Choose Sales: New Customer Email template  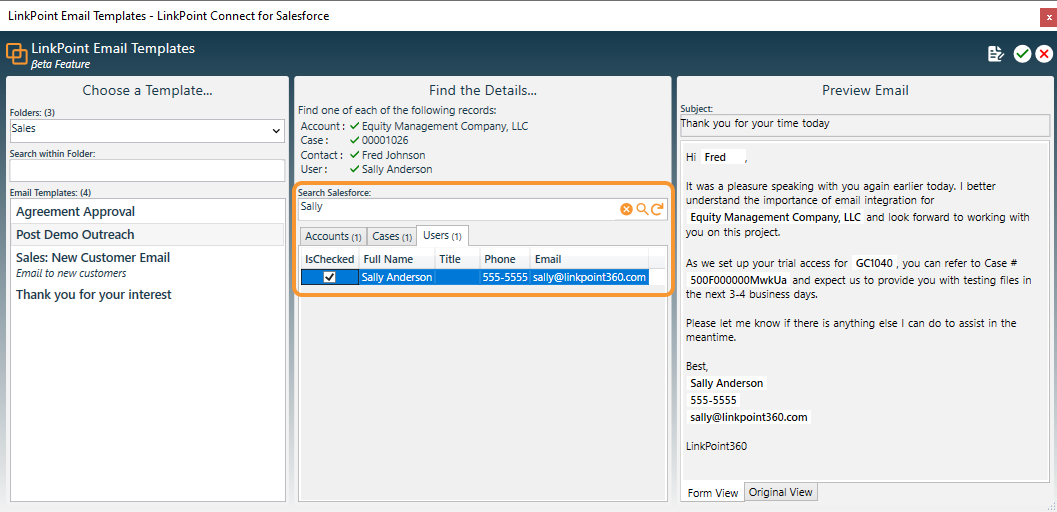[148, 264]
